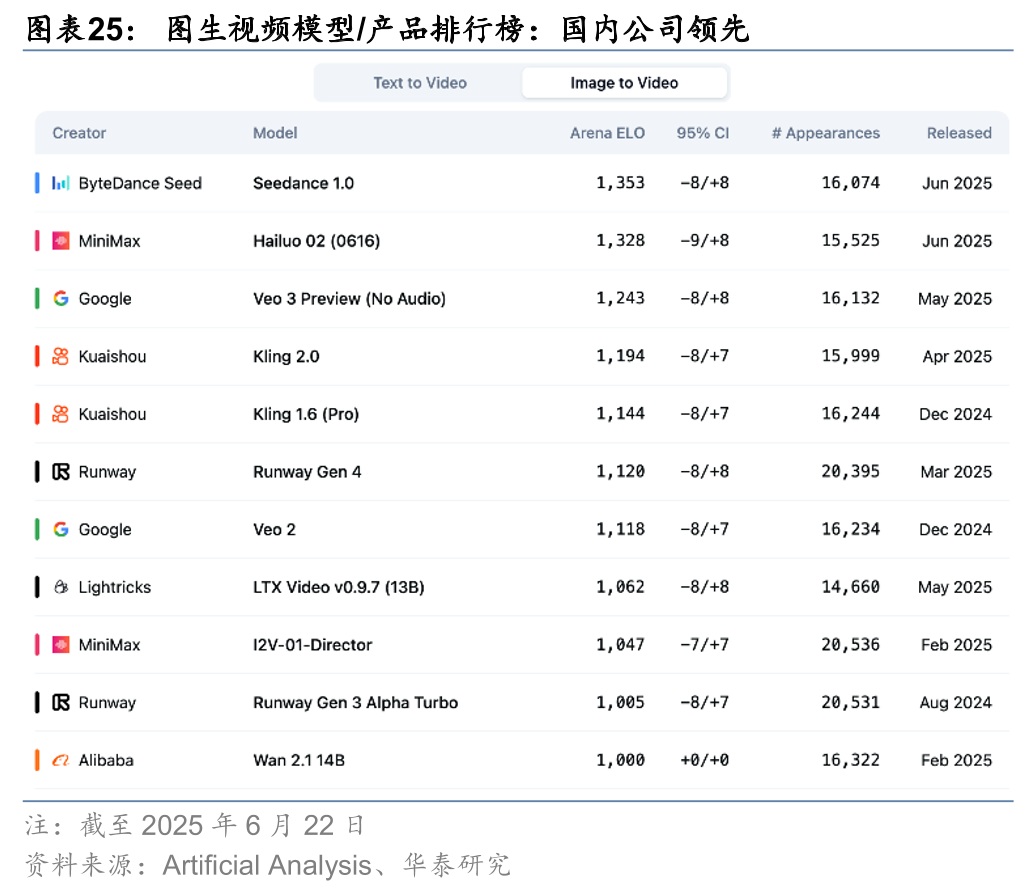
Task: Click the Kuaishou logo in the Kling 1.6 (Pro) row
Action: click(61, 414)
